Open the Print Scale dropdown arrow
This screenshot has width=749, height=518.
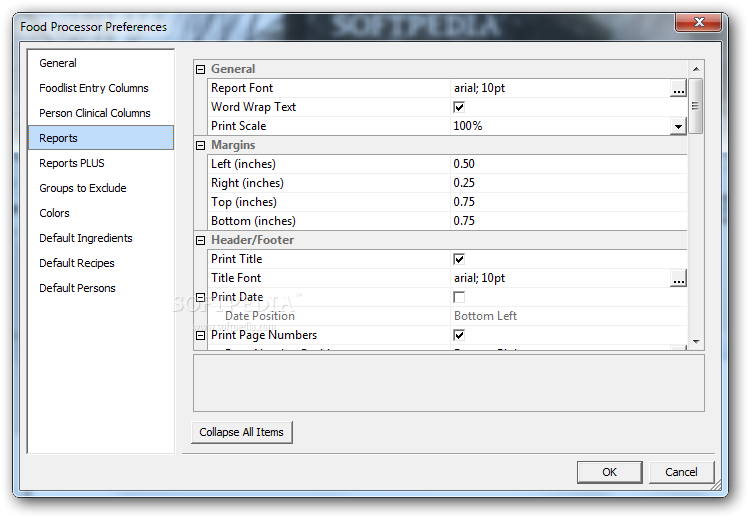[678, 127]
